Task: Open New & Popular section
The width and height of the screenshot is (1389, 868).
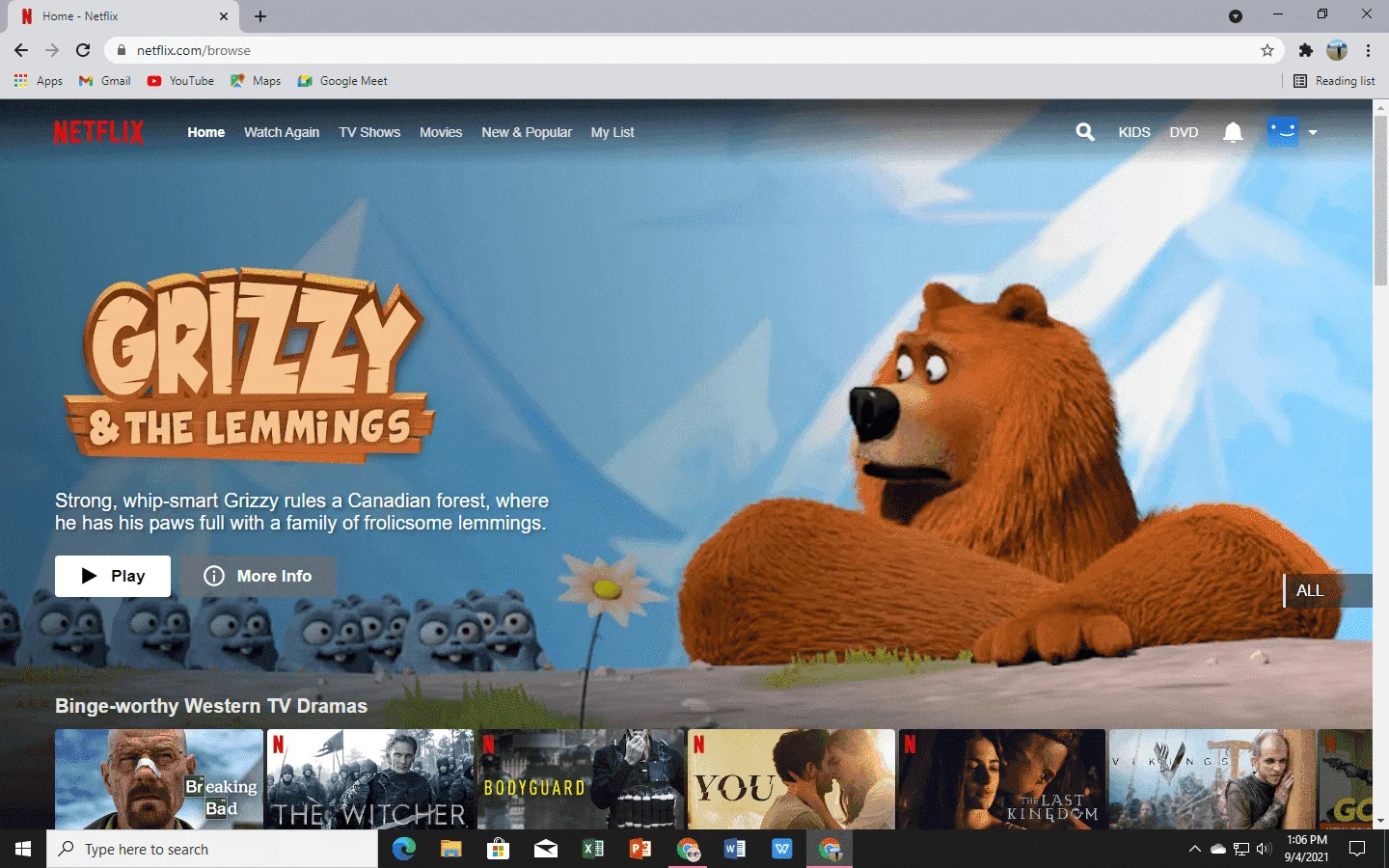Action: [x=527, y=132]
